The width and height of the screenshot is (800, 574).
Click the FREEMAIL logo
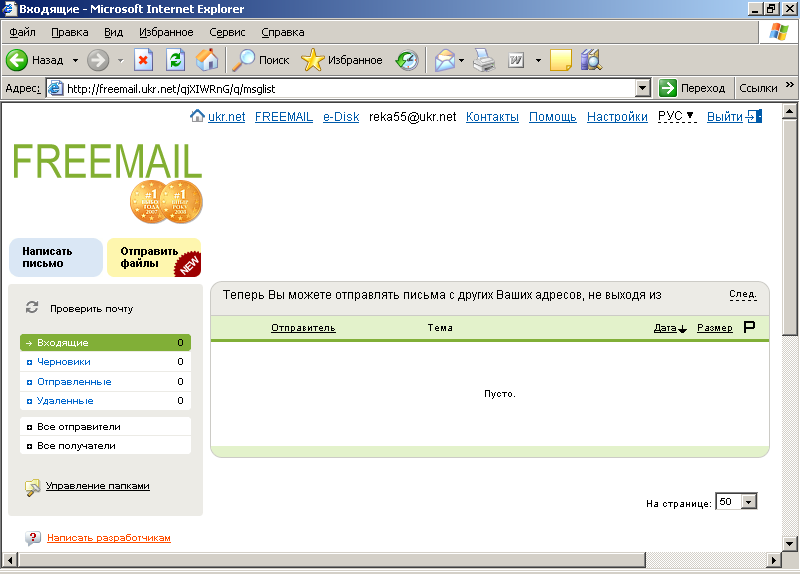coord(107,161)
